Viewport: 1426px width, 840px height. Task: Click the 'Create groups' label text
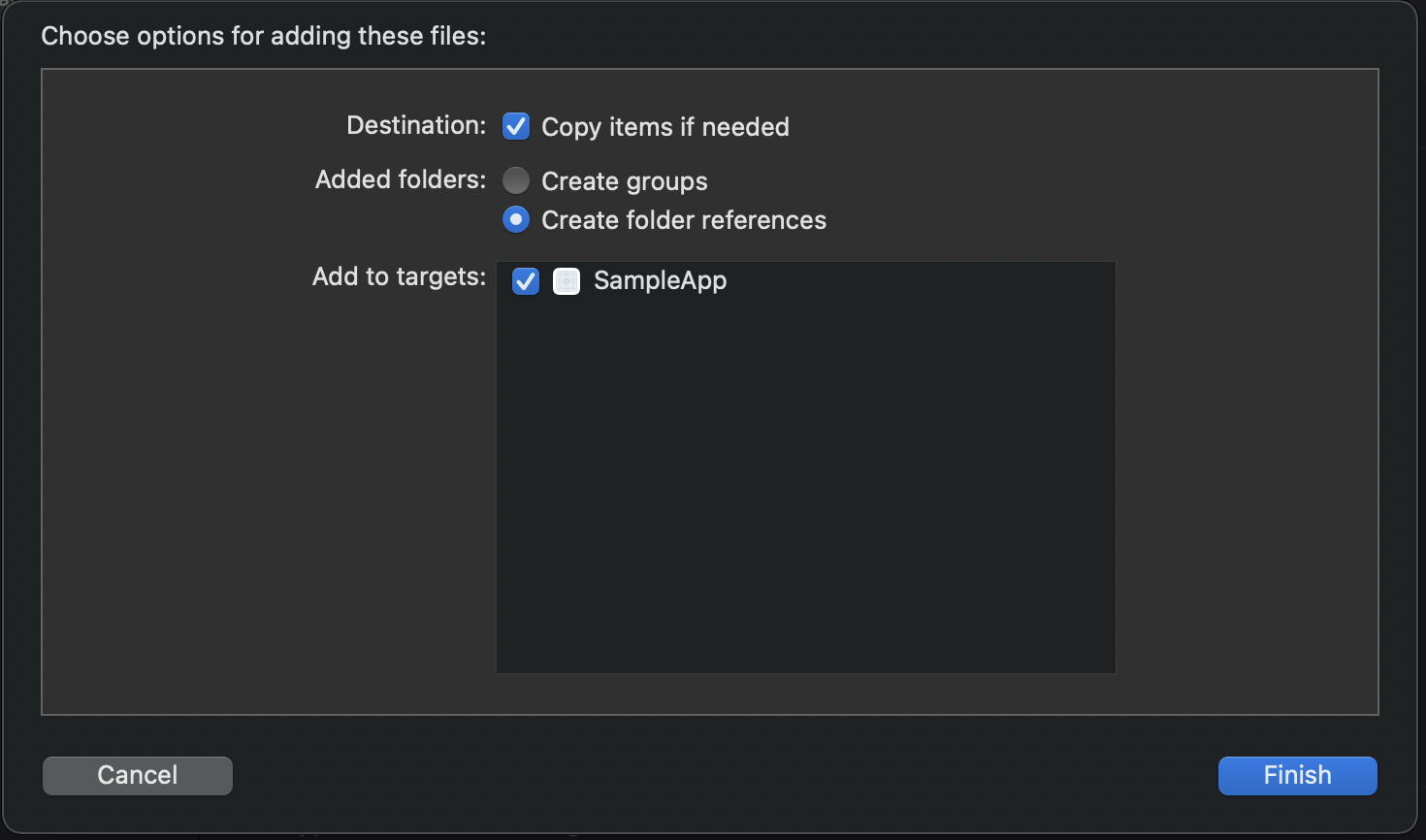624,181
